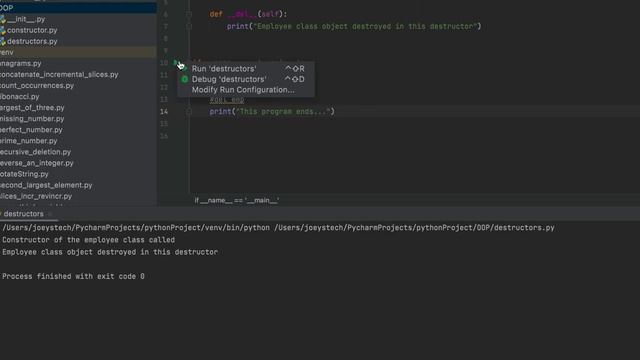The height and width of the screenshot is (360, 640).
Task: Open the fibonacci.py file
Action: tap(20, 96)
